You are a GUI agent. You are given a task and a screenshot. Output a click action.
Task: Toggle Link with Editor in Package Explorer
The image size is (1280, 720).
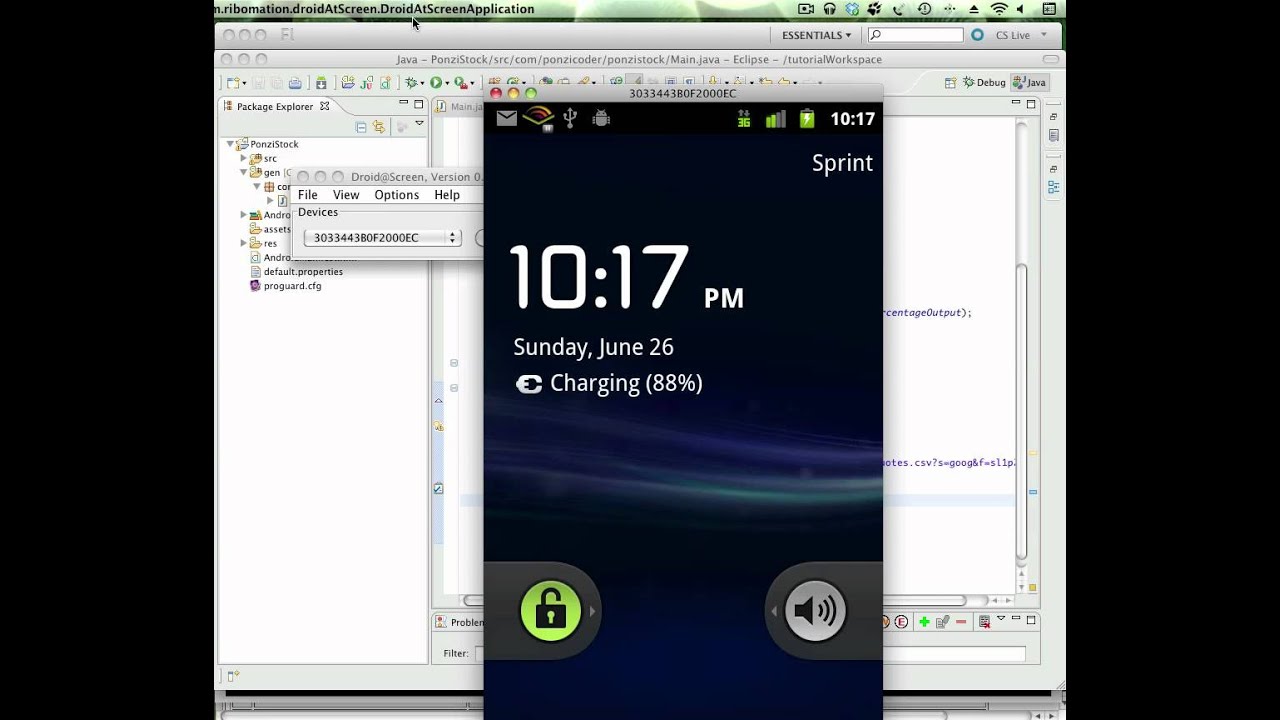tap(379, 126)
